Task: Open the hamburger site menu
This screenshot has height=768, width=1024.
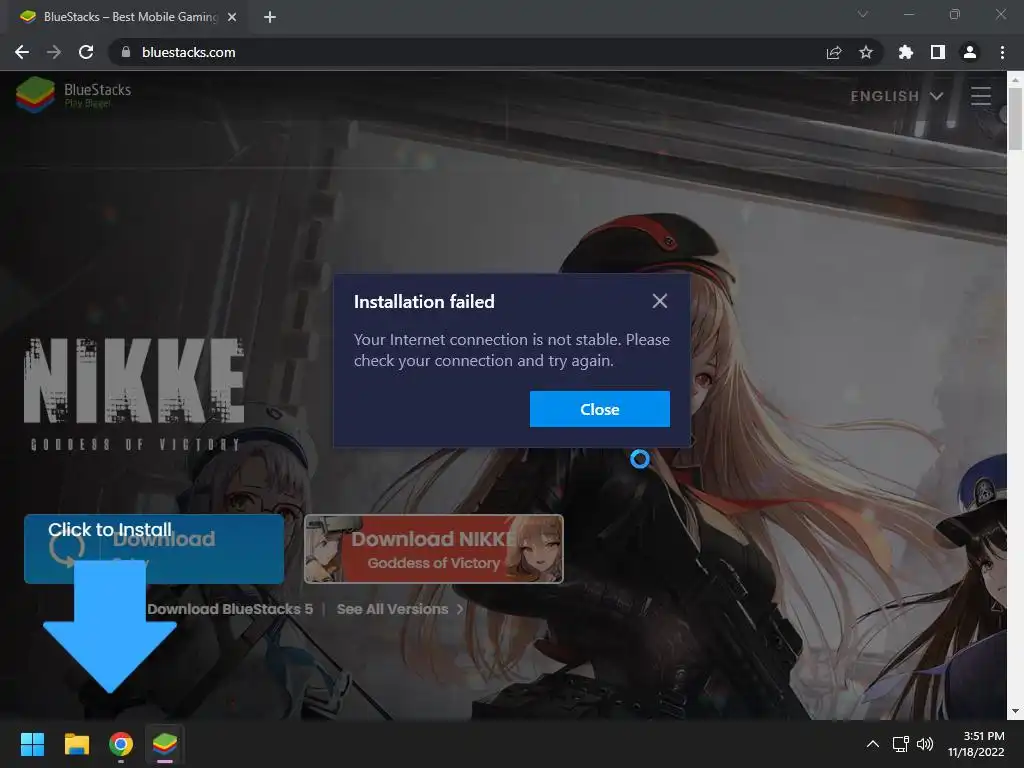Action: tap(981, 96)
